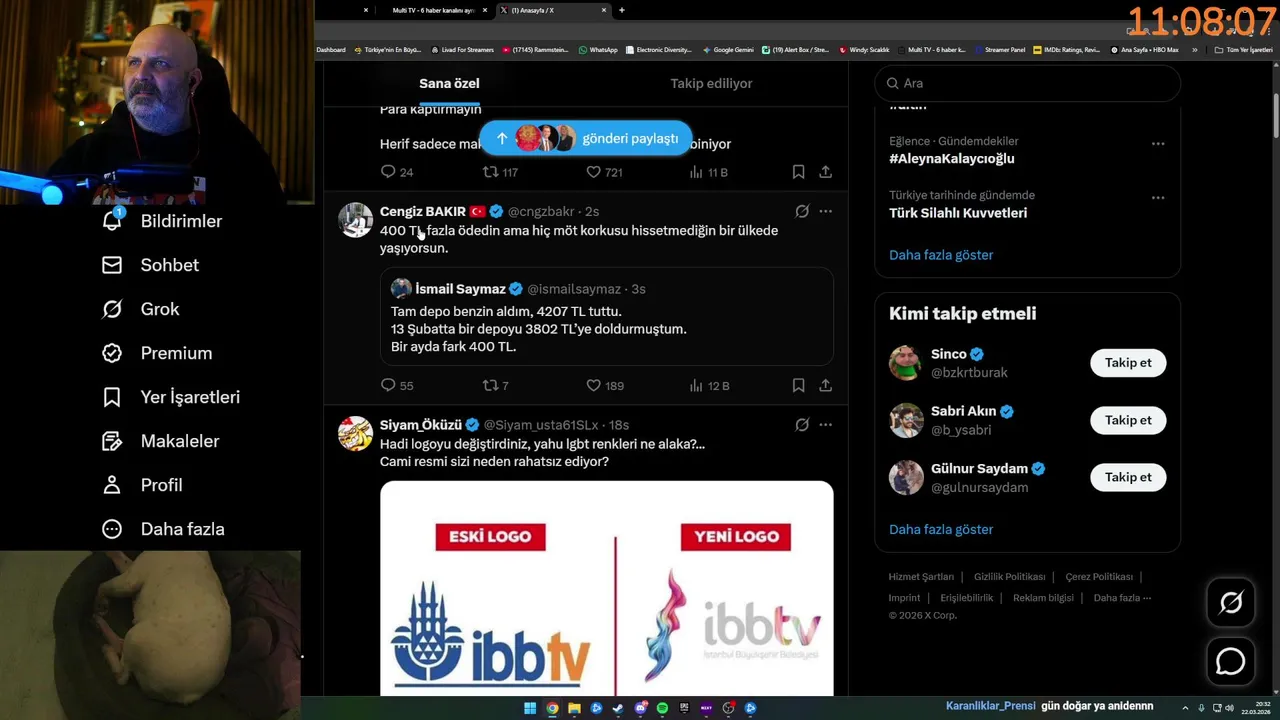Open Google Gemini bookmark

[728, 49]
